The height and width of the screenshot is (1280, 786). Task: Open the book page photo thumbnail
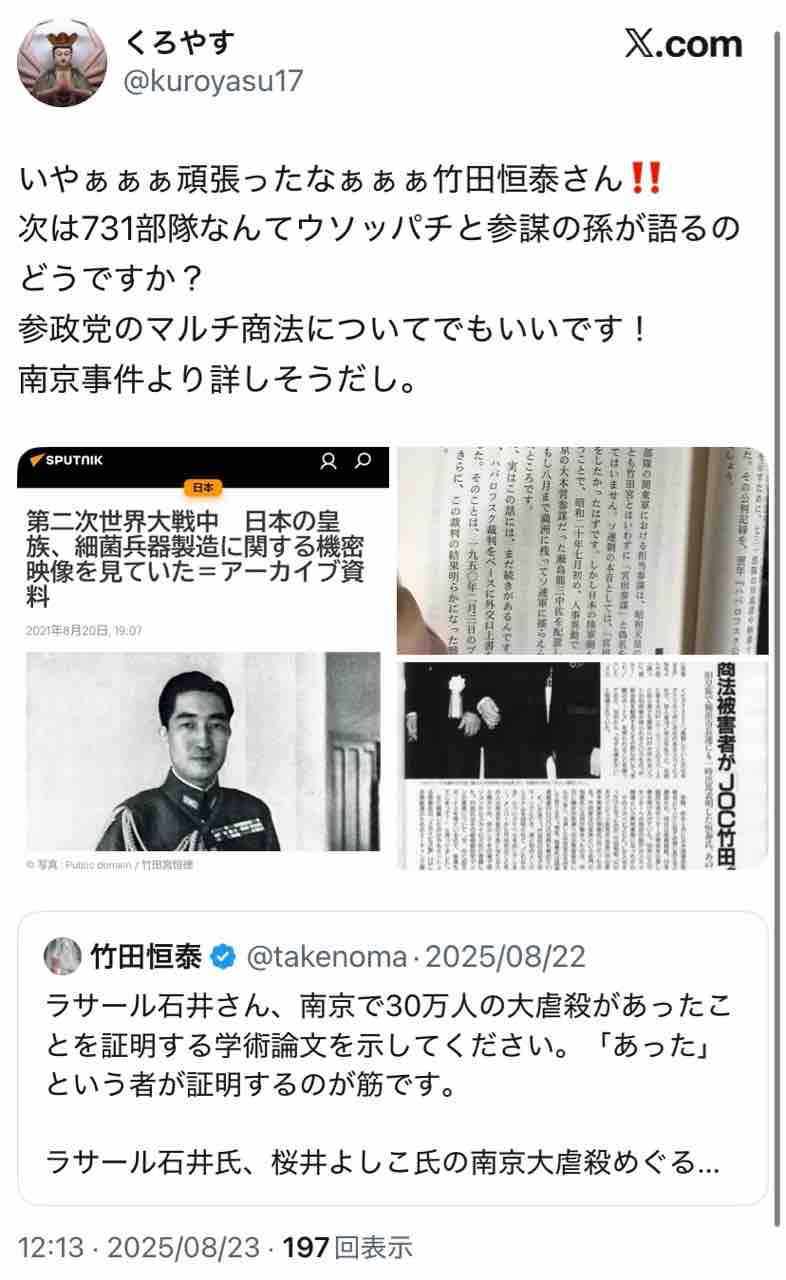point(582,551)
